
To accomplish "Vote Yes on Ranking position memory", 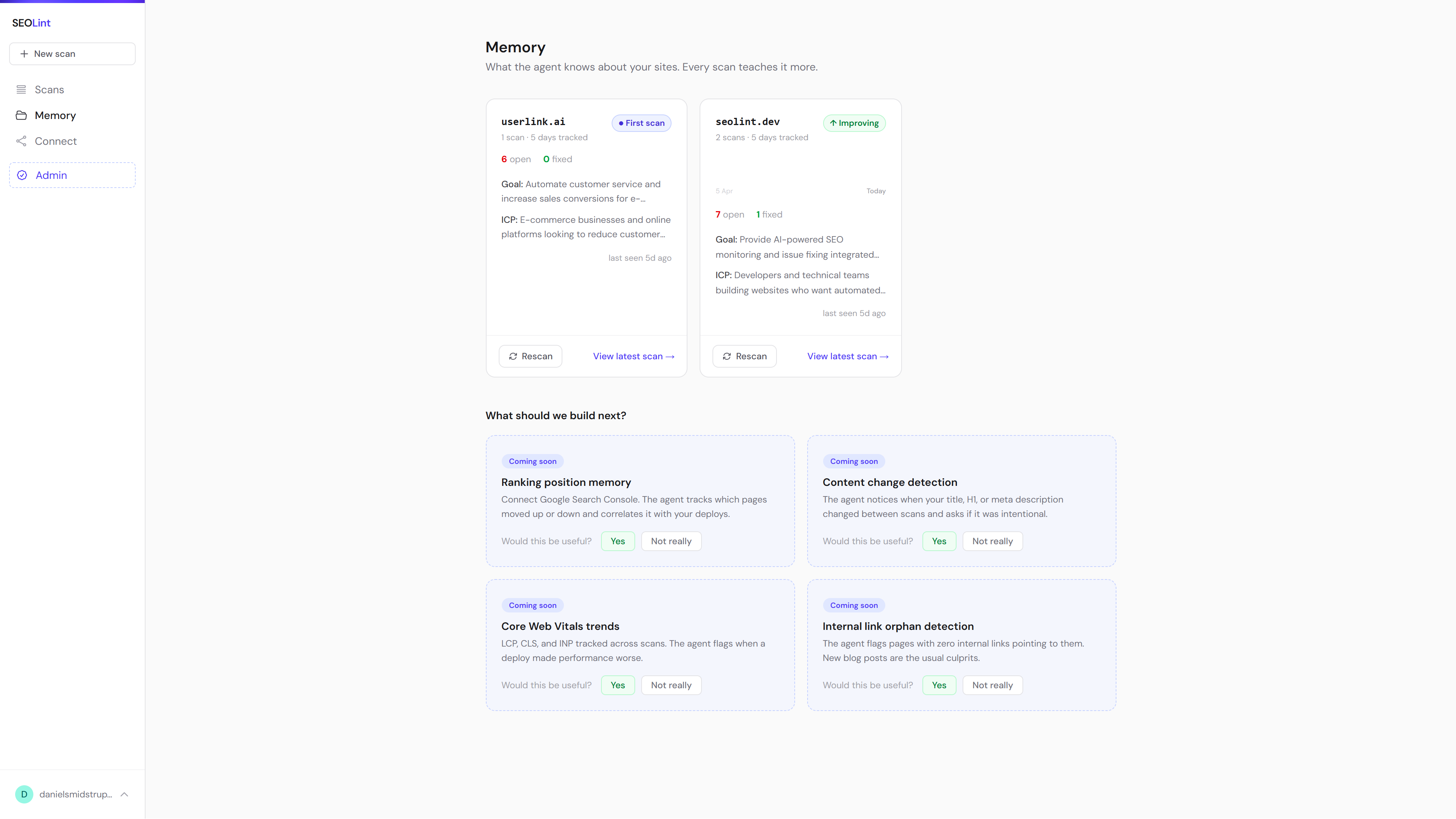I will point(617,541).
